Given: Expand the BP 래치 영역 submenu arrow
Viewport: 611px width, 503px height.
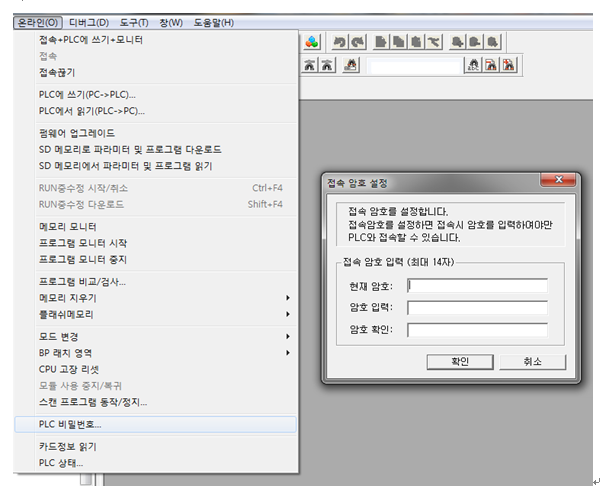Looking at the screenshot, I should point(288,353).
